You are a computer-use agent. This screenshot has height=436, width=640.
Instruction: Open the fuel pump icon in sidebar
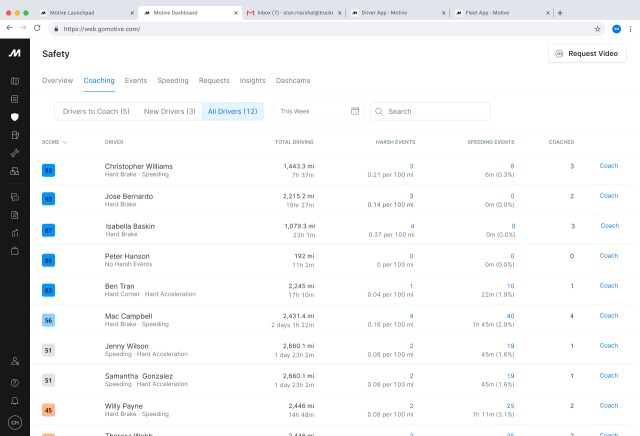(14, 135)
